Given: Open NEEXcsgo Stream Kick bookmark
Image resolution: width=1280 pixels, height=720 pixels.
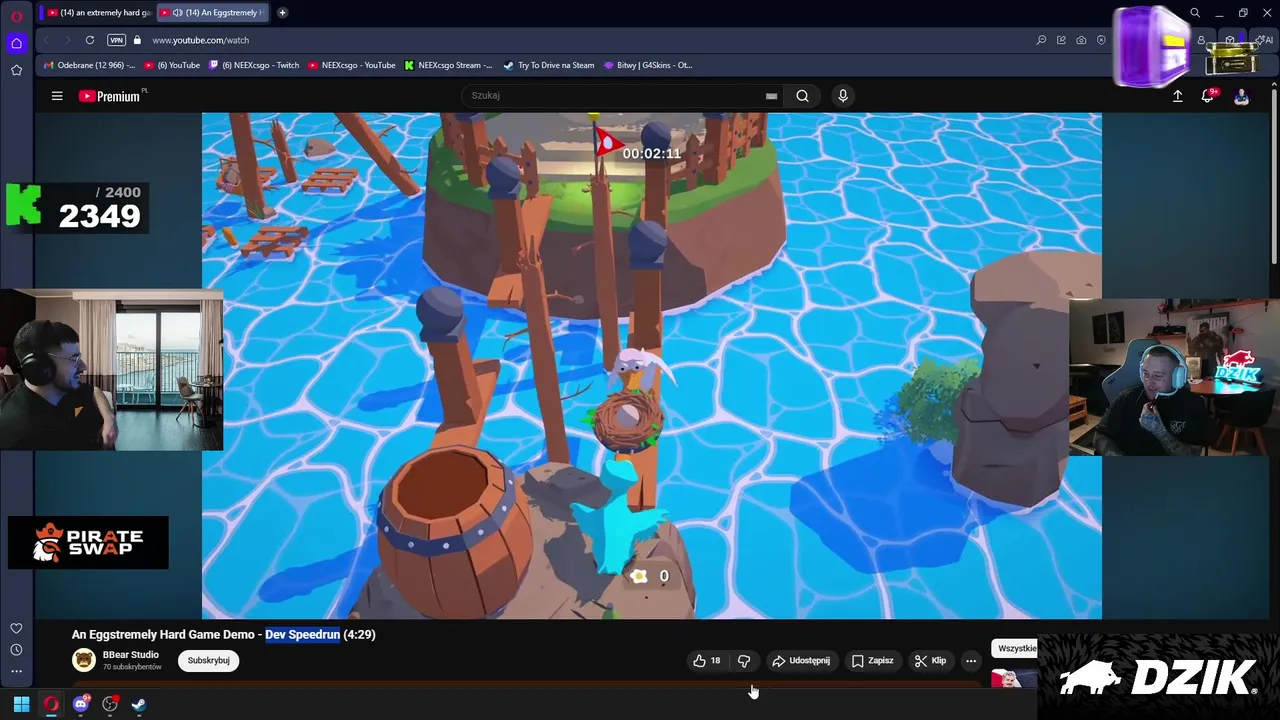Looking at the screenshot, I should (448, 65).
